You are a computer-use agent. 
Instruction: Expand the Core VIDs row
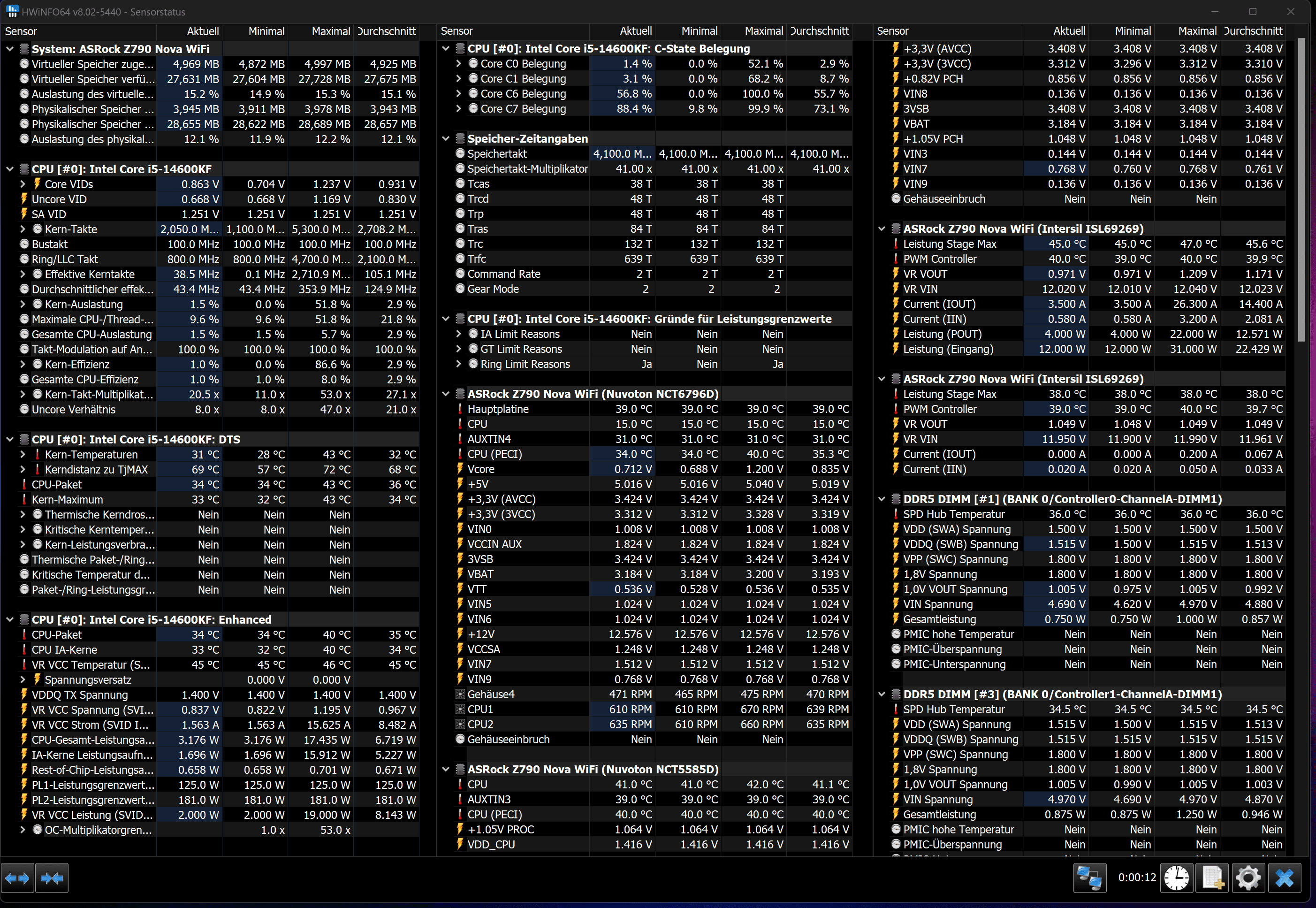point(23,184)
